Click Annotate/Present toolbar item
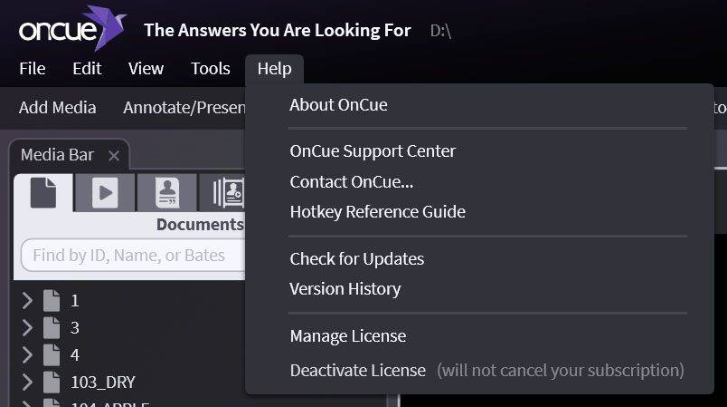Viewport: 727px width, 407px height. (x=184, y=108)
